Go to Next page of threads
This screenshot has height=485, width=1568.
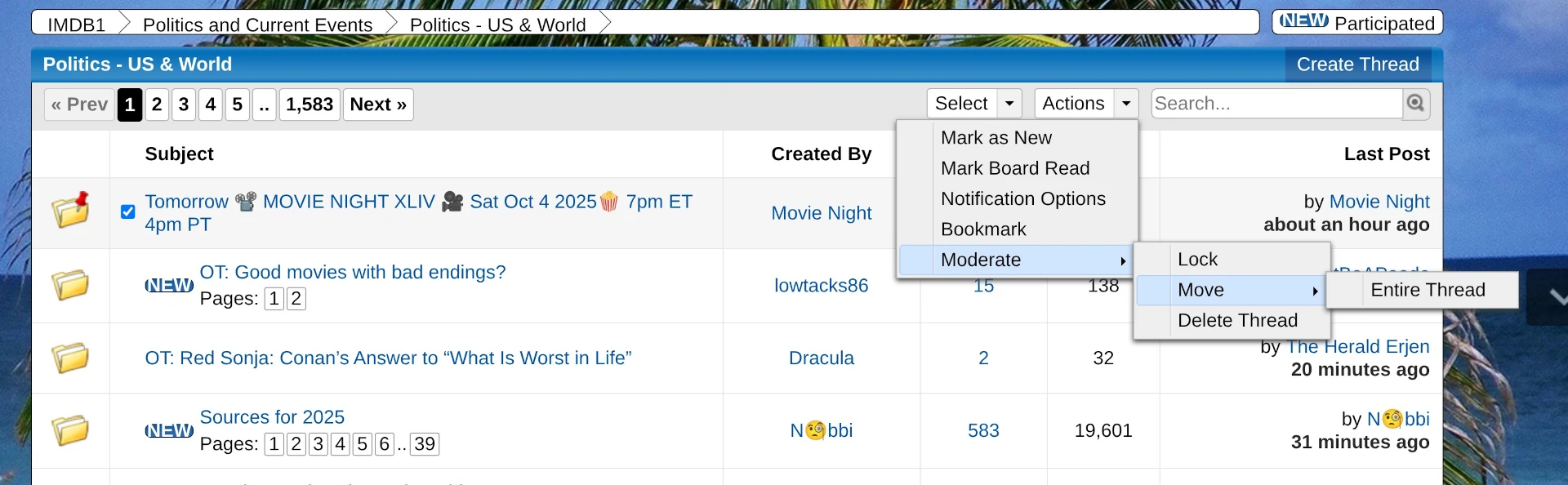coord(378,105)
